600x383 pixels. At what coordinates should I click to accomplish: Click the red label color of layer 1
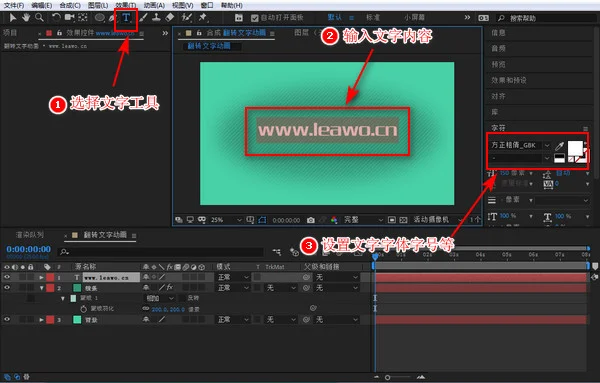tap(50, 277)
